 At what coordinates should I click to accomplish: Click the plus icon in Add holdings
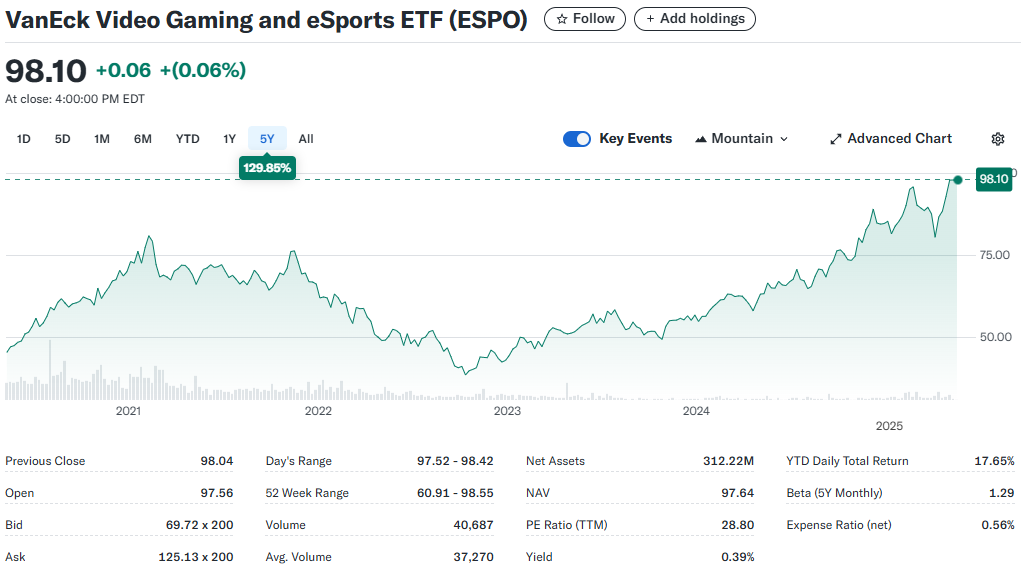(650, 19)
